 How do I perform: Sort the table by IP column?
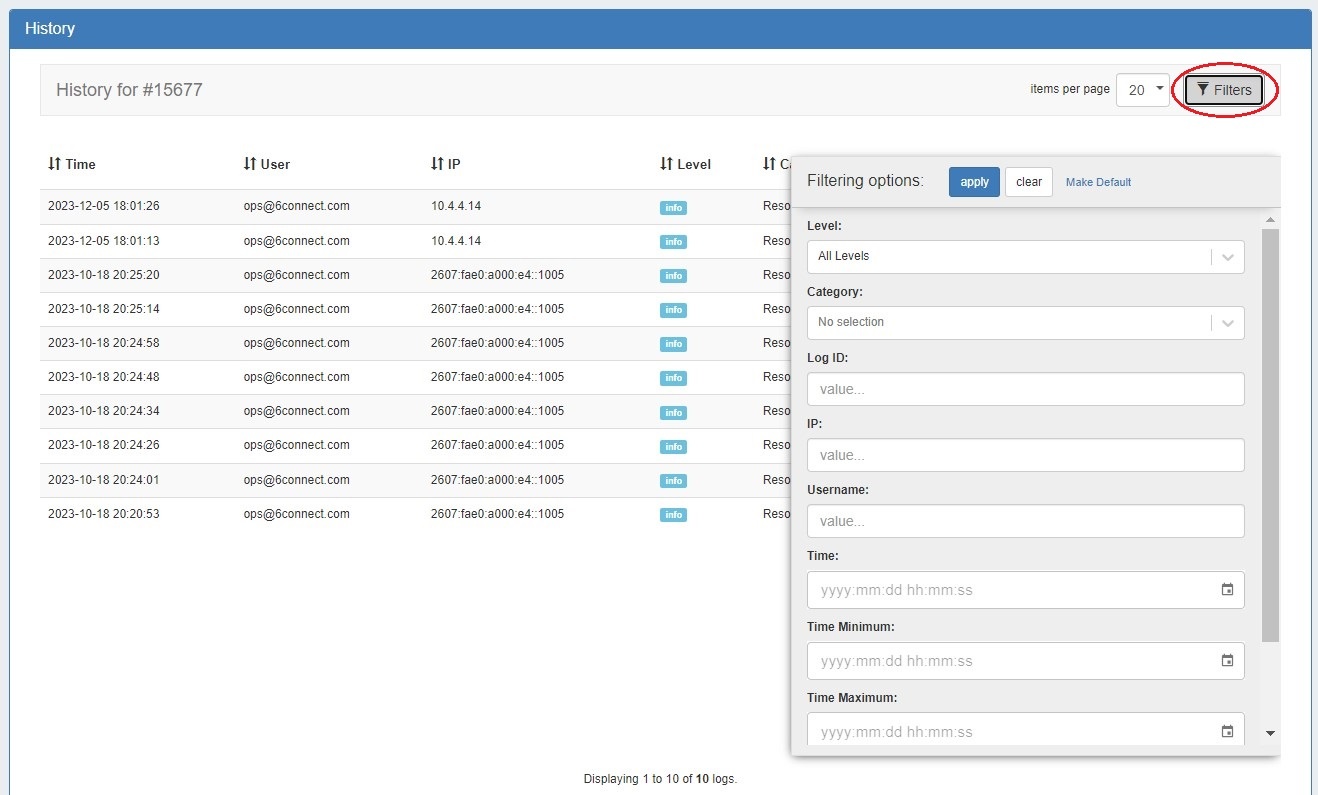coord(445,164)
